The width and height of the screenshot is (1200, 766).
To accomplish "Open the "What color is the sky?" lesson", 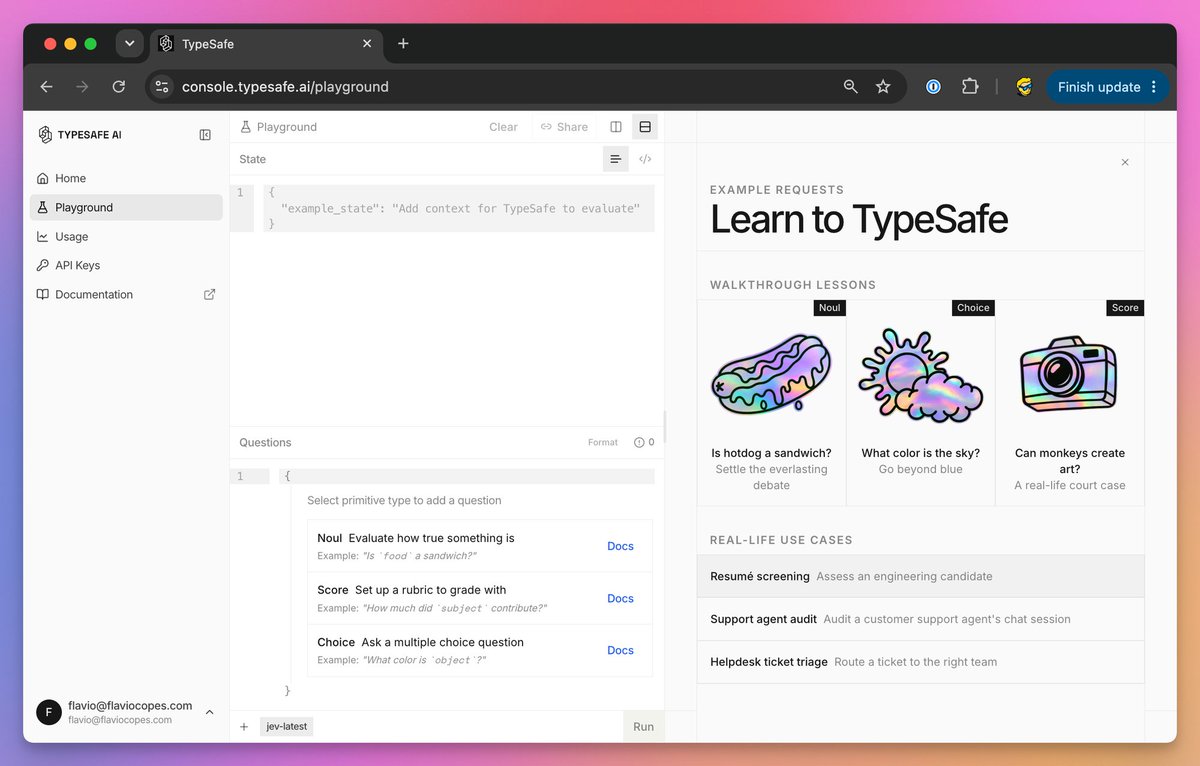I will click(921, 403).
